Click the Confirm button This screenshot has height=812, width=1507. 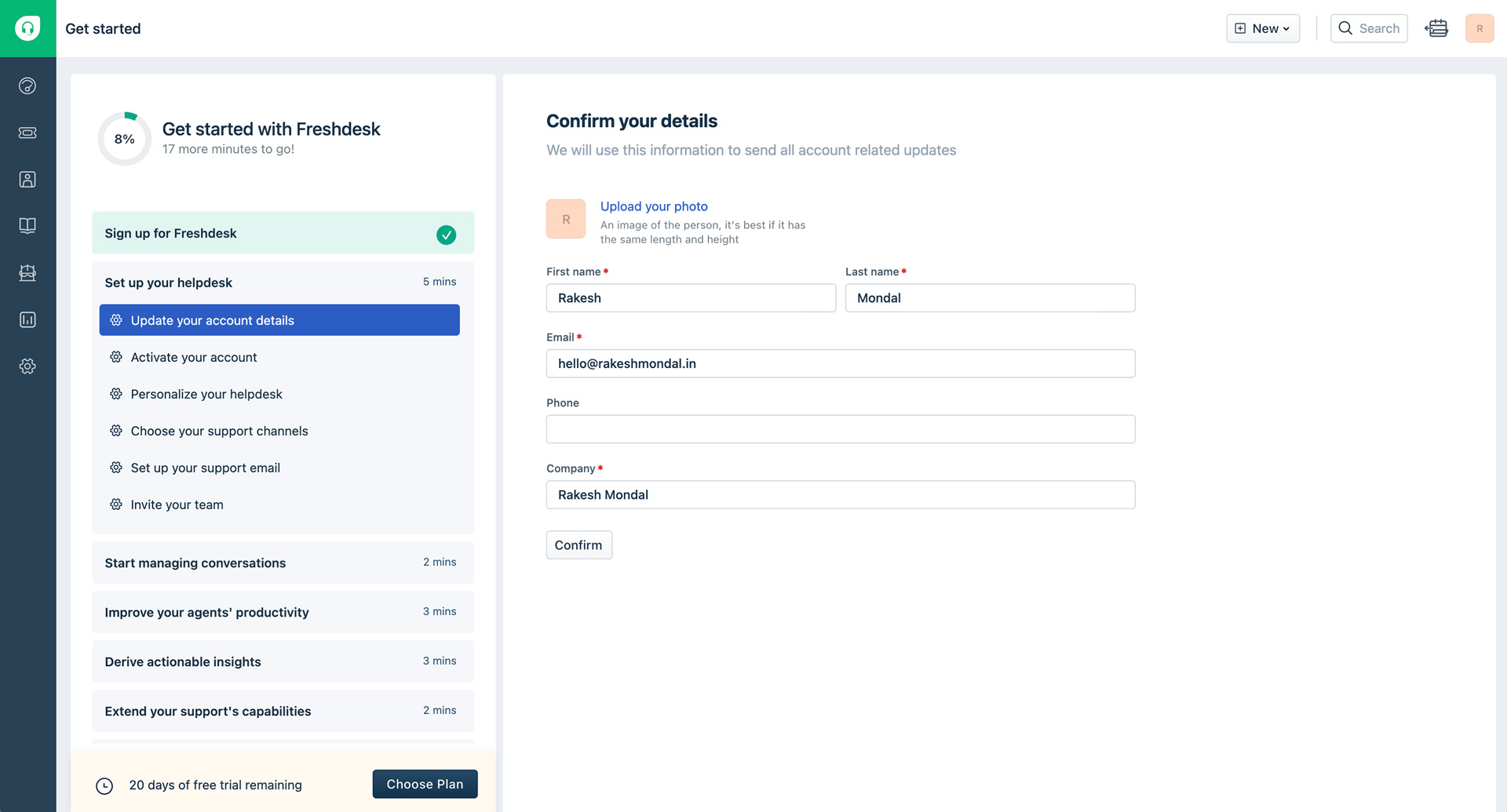click(x=579, y=545)
